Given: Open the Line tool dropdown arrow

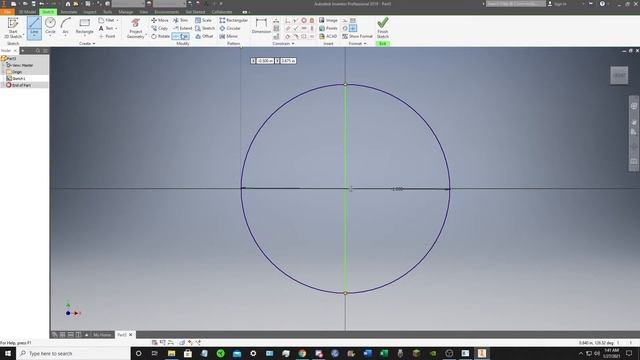Looking at the screenshot, I should pyautogui.click(x=34, y=36).
